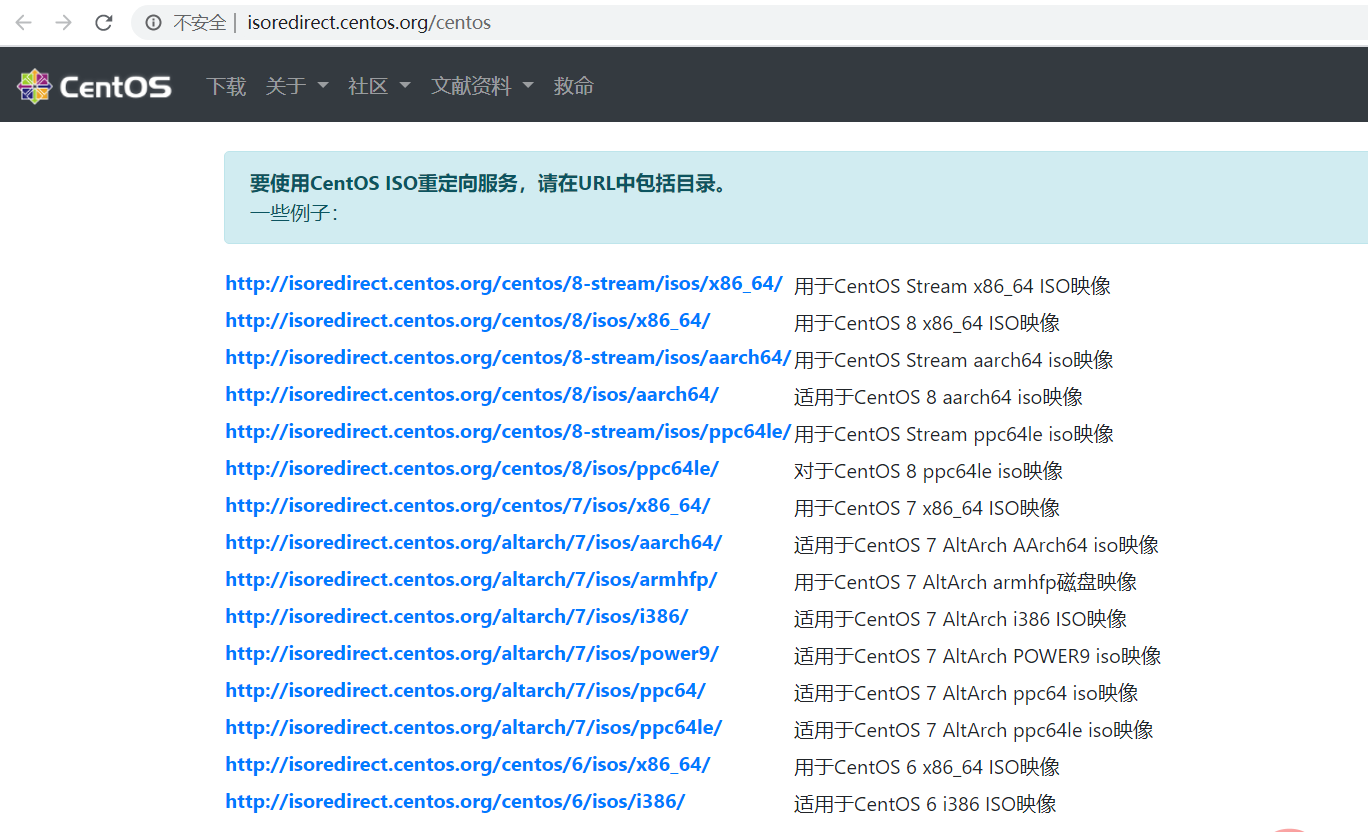Viewport: 1368px width, 832px height.
Task: Open the altarch/7/isos/ppc64/ link
Action: [466, 691]
